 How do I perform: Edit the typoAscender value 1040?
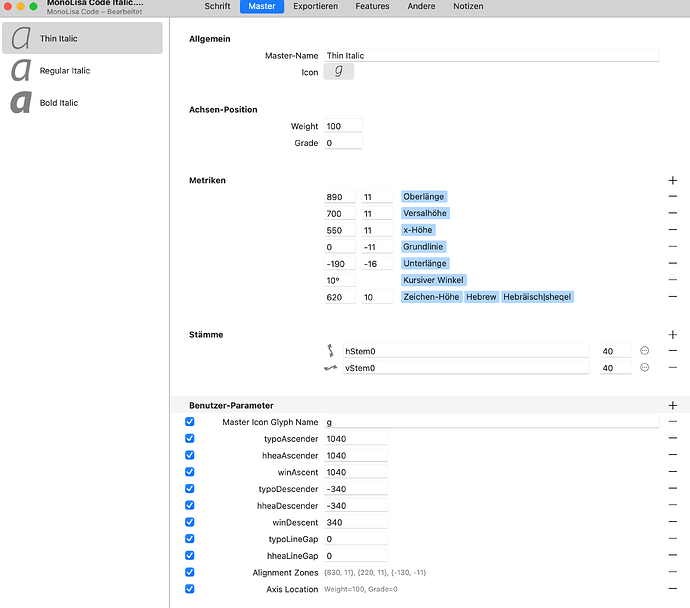[356, 439]
